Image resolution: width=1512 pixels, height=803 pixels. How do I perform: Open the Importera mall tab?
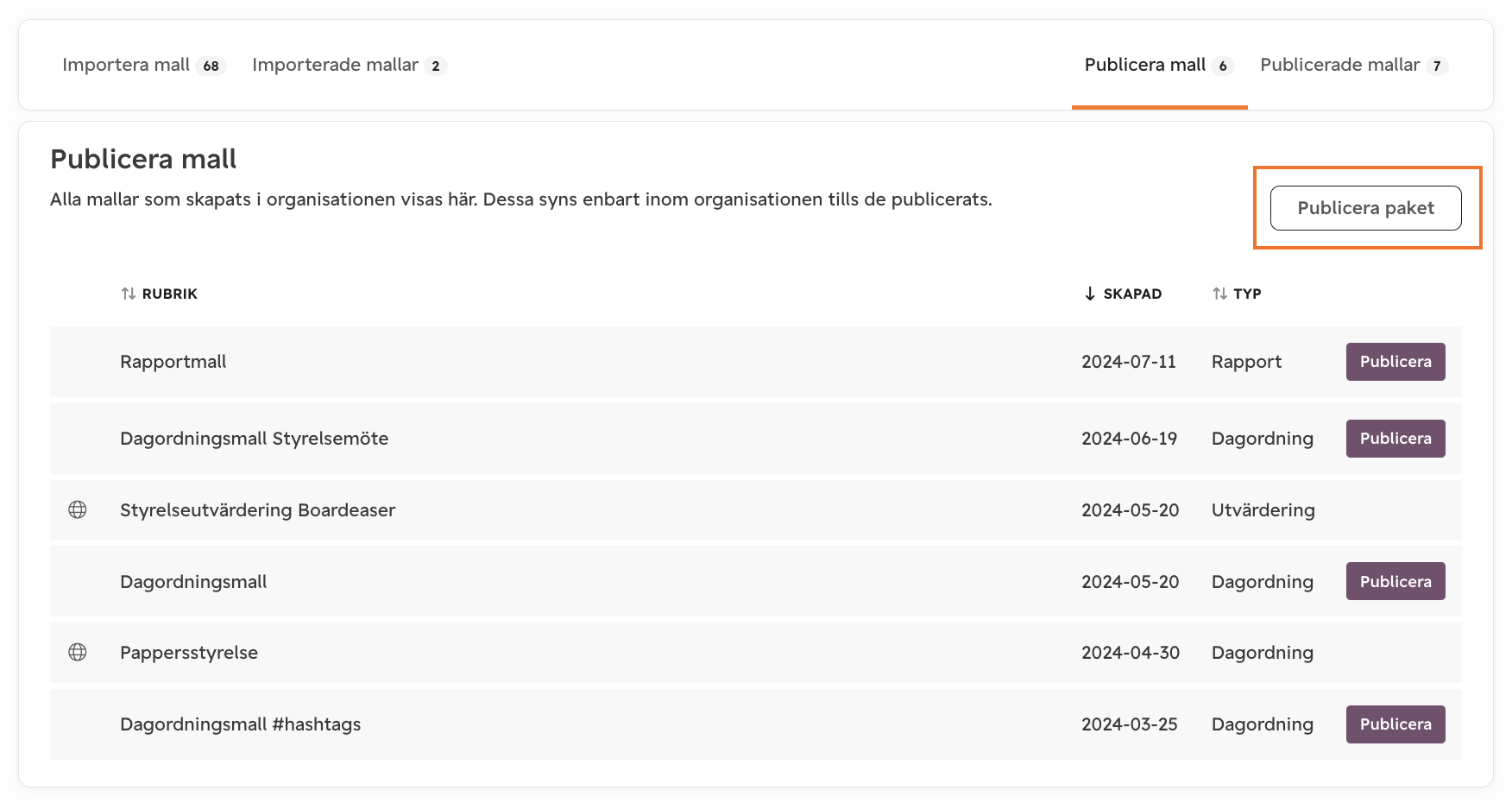[144, 65]
